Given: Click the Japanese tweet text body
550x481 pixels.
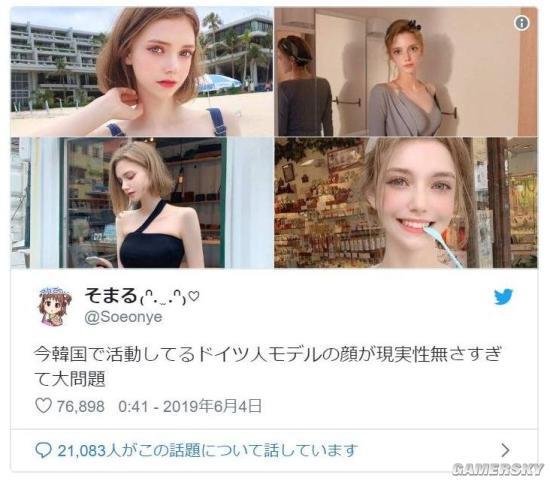Looking at the screenshot, I should [x=268, y=366].
